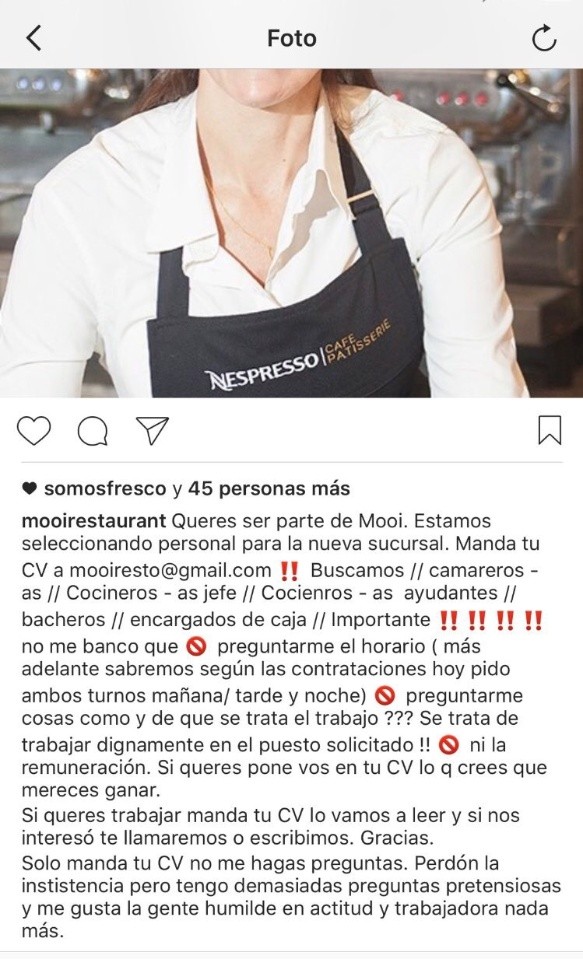Share the post with paper plane icon
The image size is (583, 959).
tap(152, 430)
